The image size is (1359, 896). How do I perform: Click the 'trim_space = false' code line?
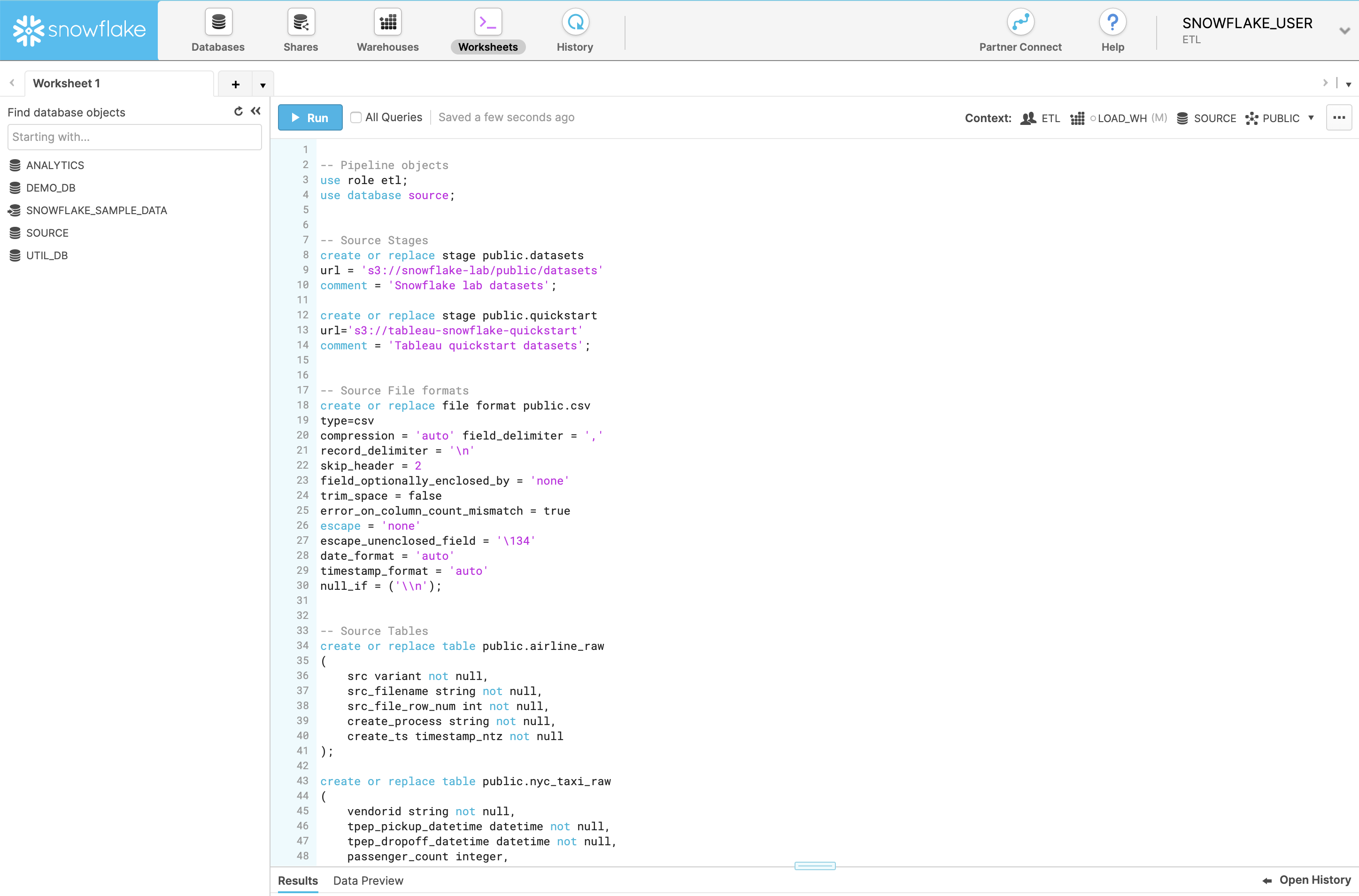(381, 495)
